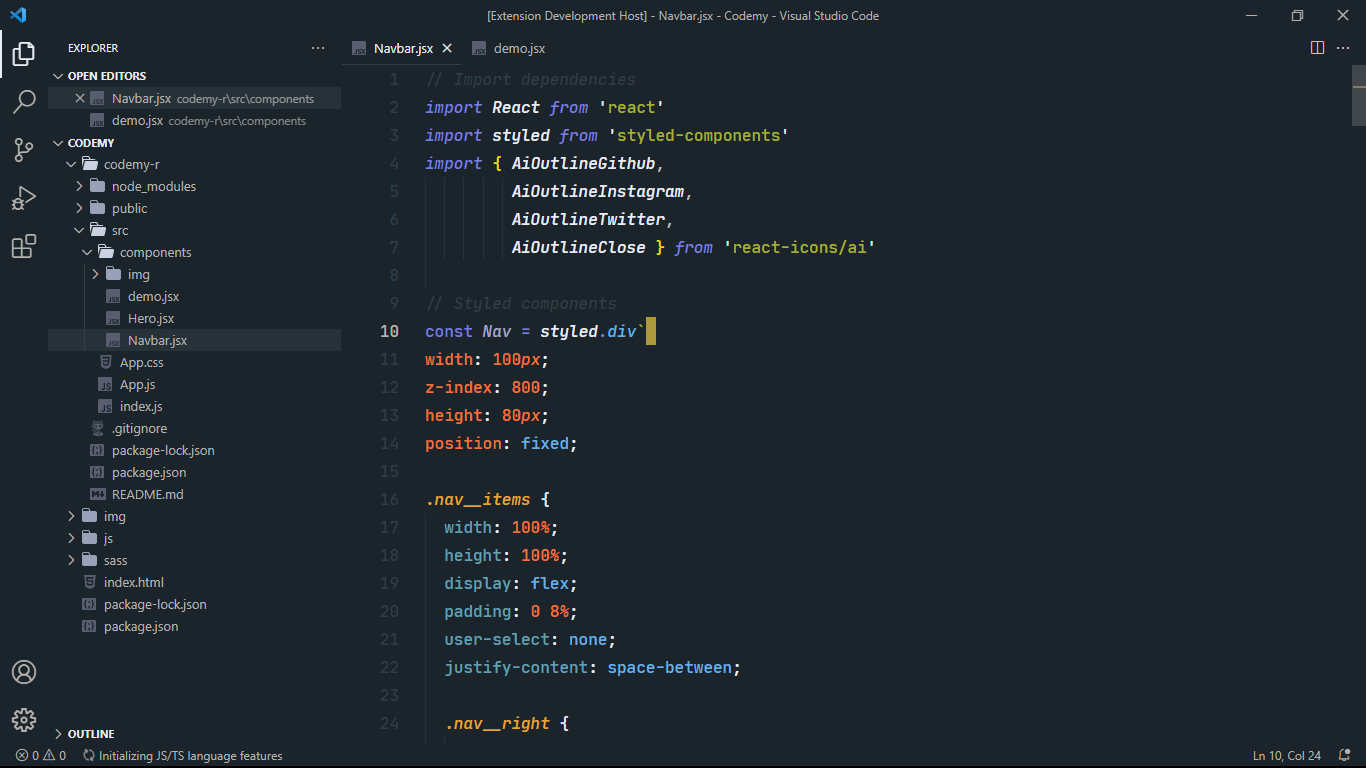This screenshot has width=1366, height=768.
Task: Select Navbar.jsx in file tree
Action: tap(194, 340)
